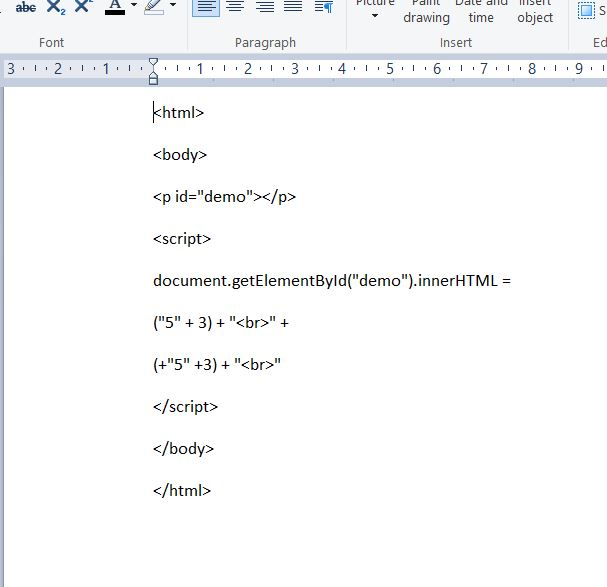Click the left indent marker on ruler
Image resolution: width=607 pixels, height=587 pixels.
coord(153,80)
